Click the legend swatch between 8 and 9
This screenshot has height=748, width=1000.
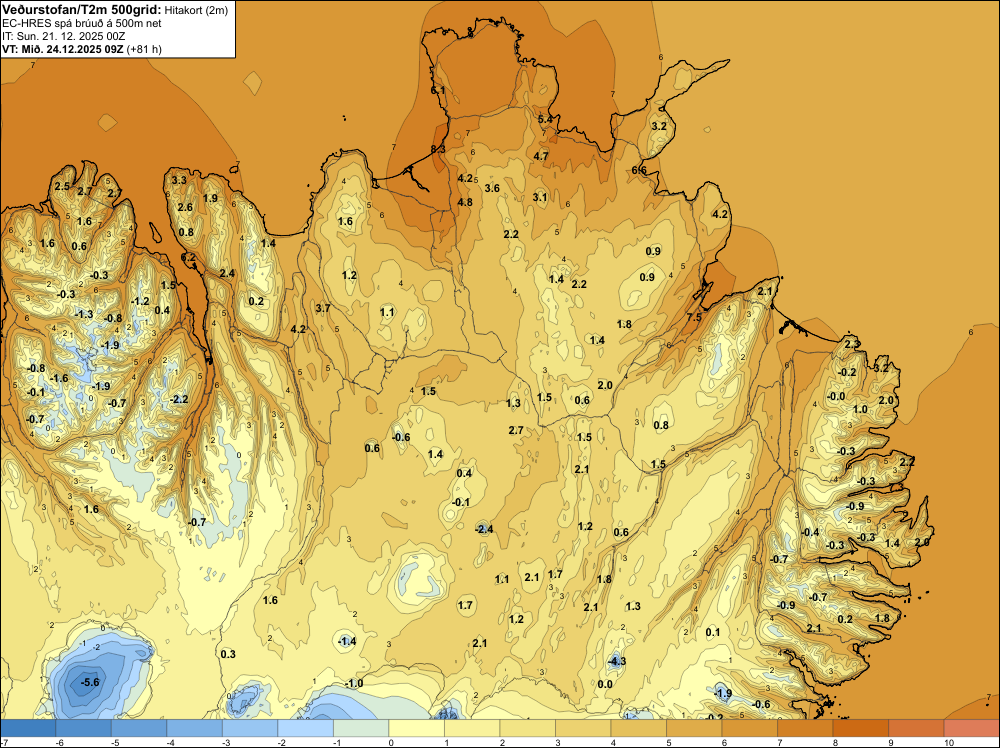(x=860, y=728)
